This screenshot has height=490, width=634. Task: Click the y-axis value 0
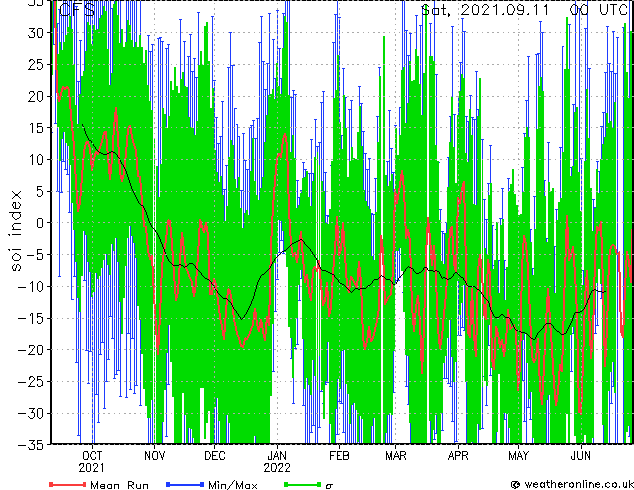[40, 223]
